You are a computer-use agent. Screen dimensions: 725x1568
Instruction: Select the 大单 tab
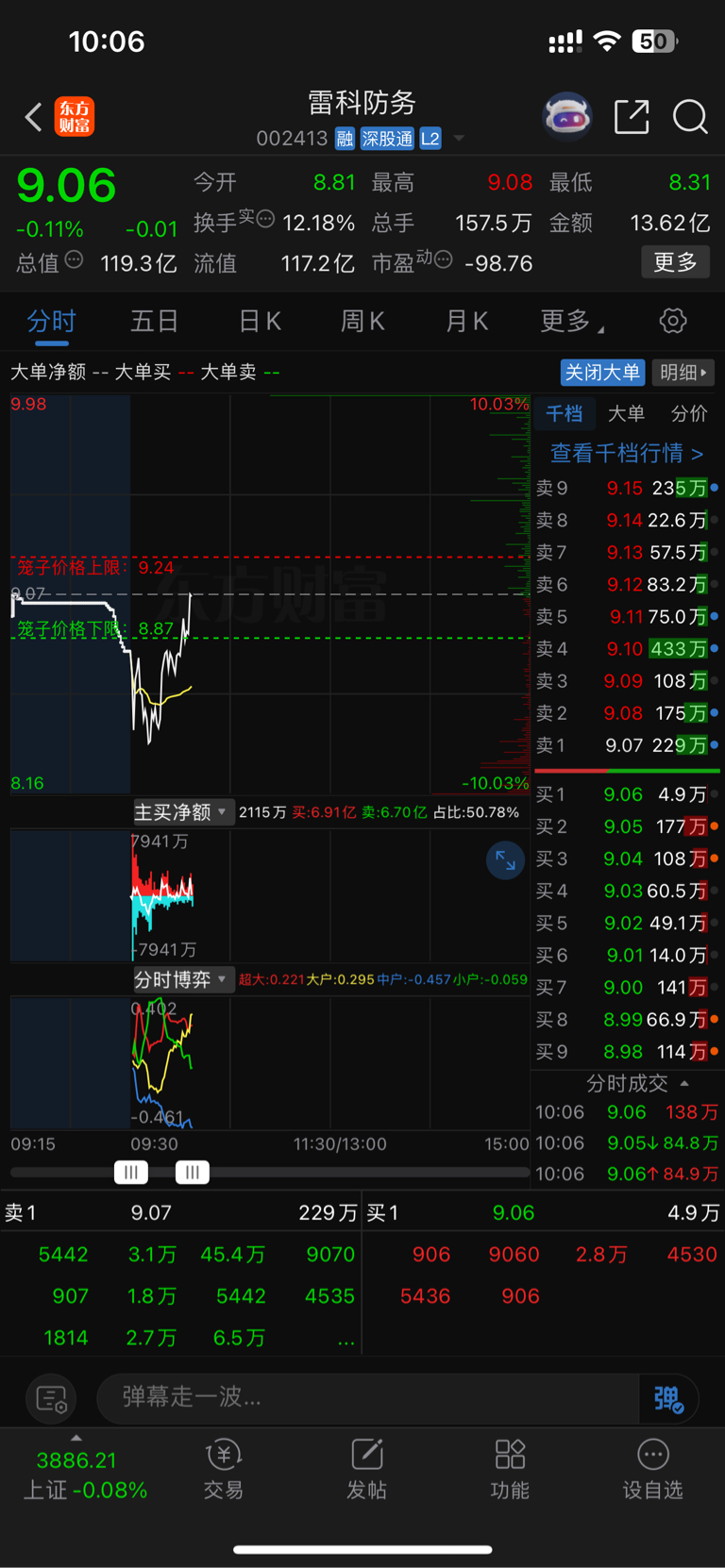coord(626,413)
